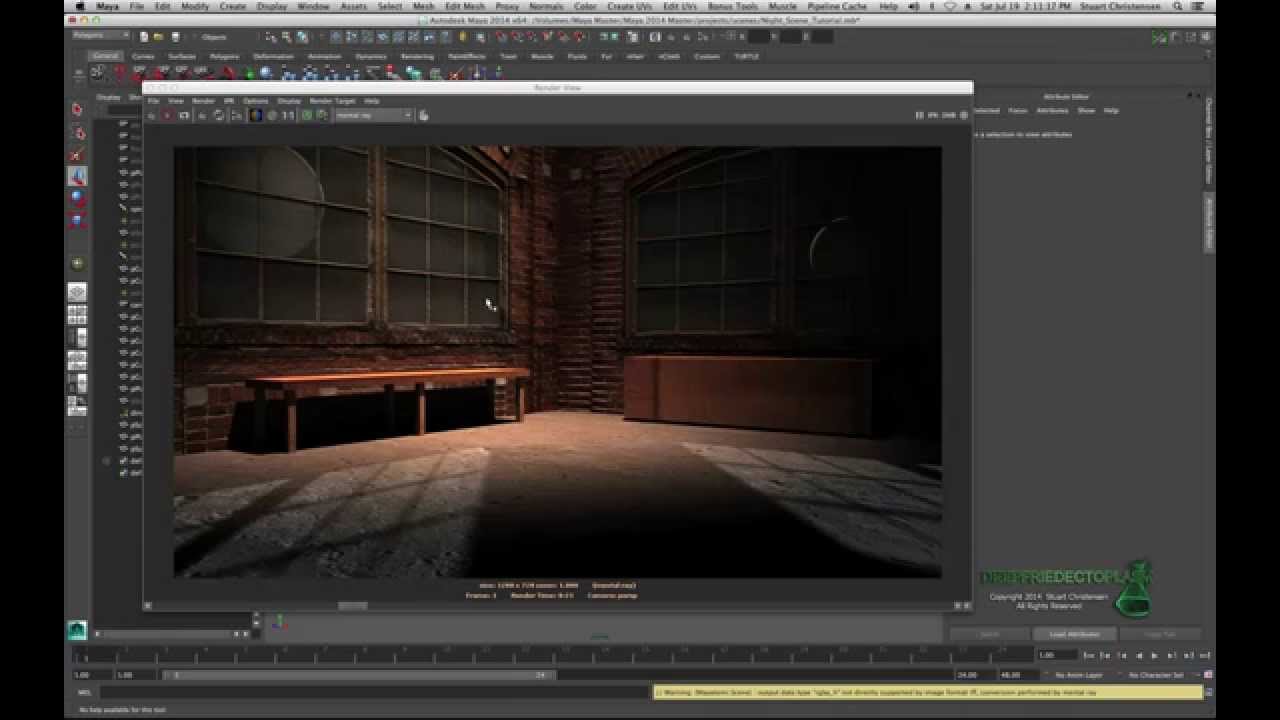Activate the Rotate tool in the toolbox
Viewport: 1280px width, 720px height.
[77, 198]
